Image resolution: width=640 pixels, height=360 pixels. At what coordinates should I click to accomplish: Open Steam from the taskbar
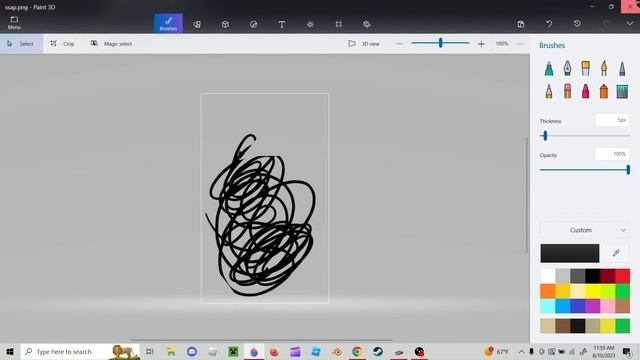[378, 351]
